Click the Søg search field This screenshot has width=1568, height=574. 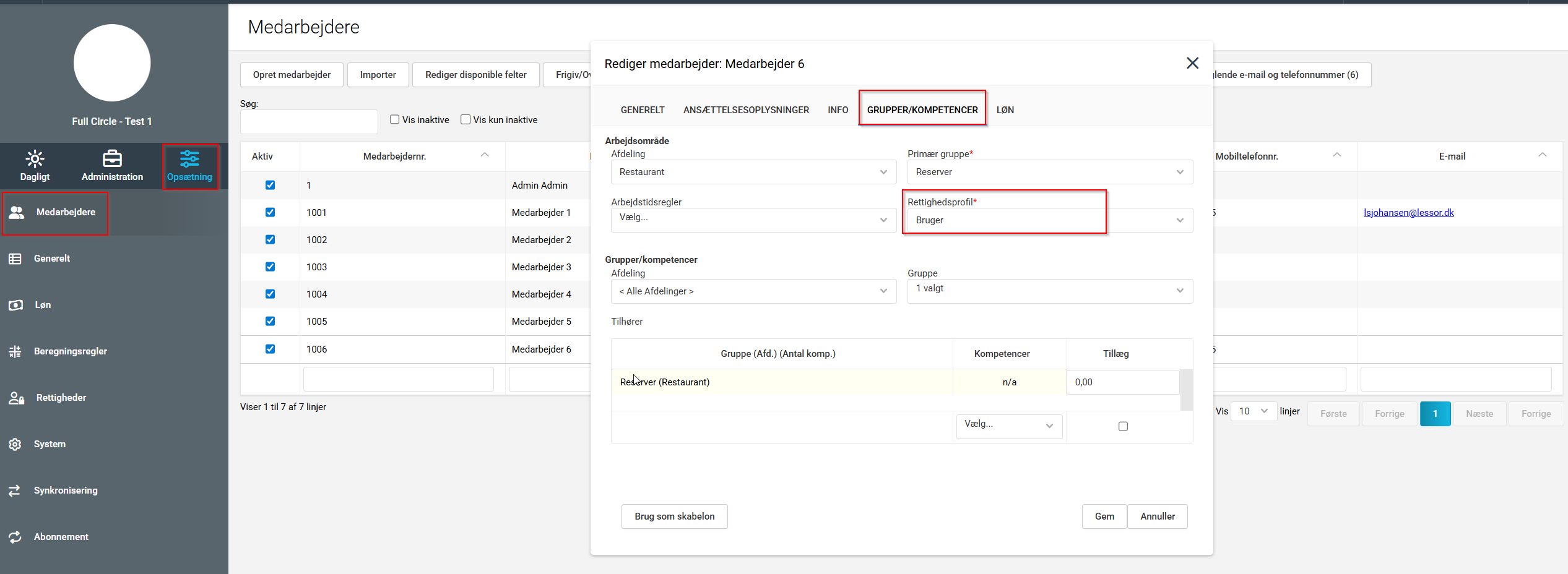(x=309, y=122)
